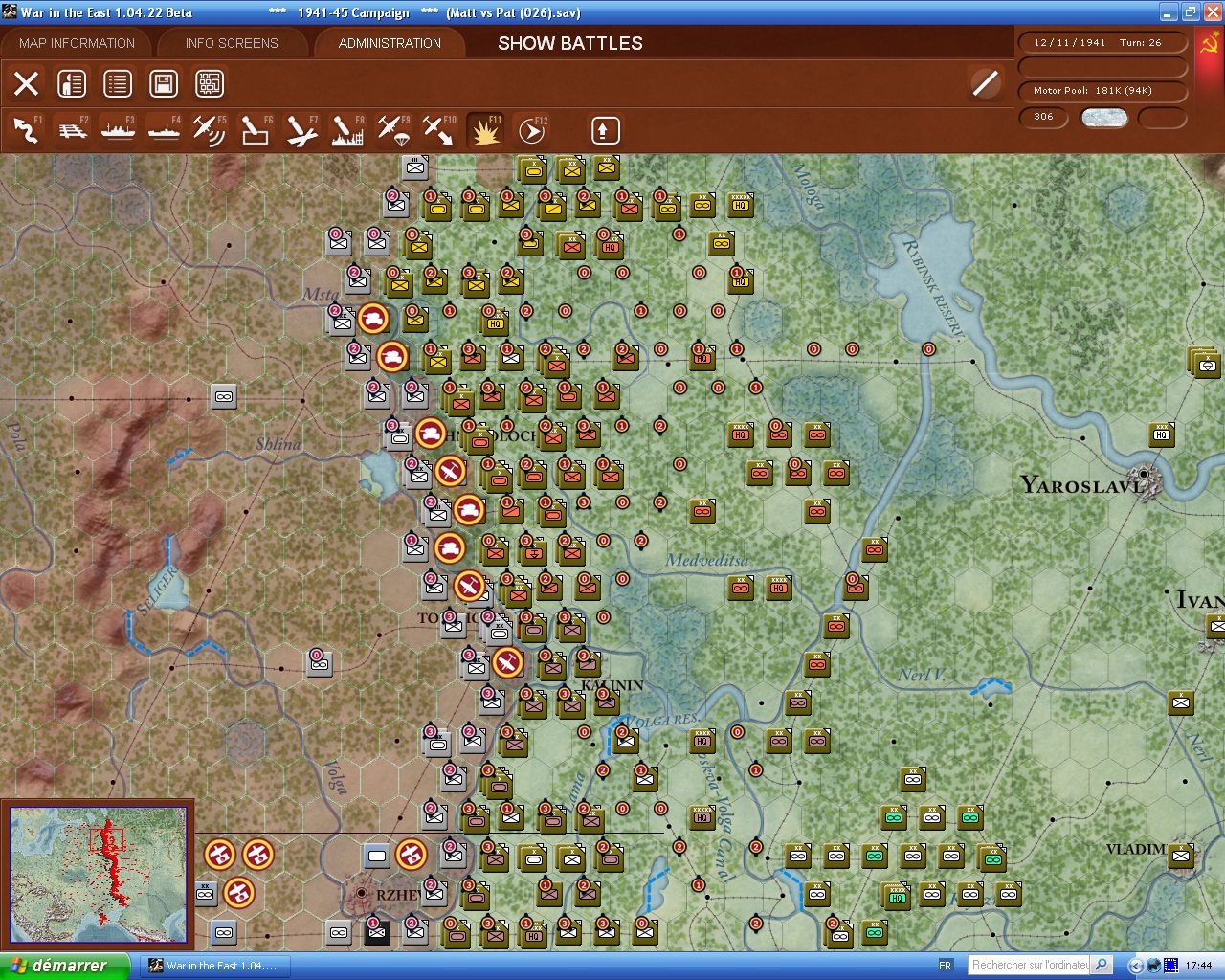The image size is (1225, 980).
Task: Select the HQ counter just northeast of Yaroslavl
Action: tap(1162, 434)
